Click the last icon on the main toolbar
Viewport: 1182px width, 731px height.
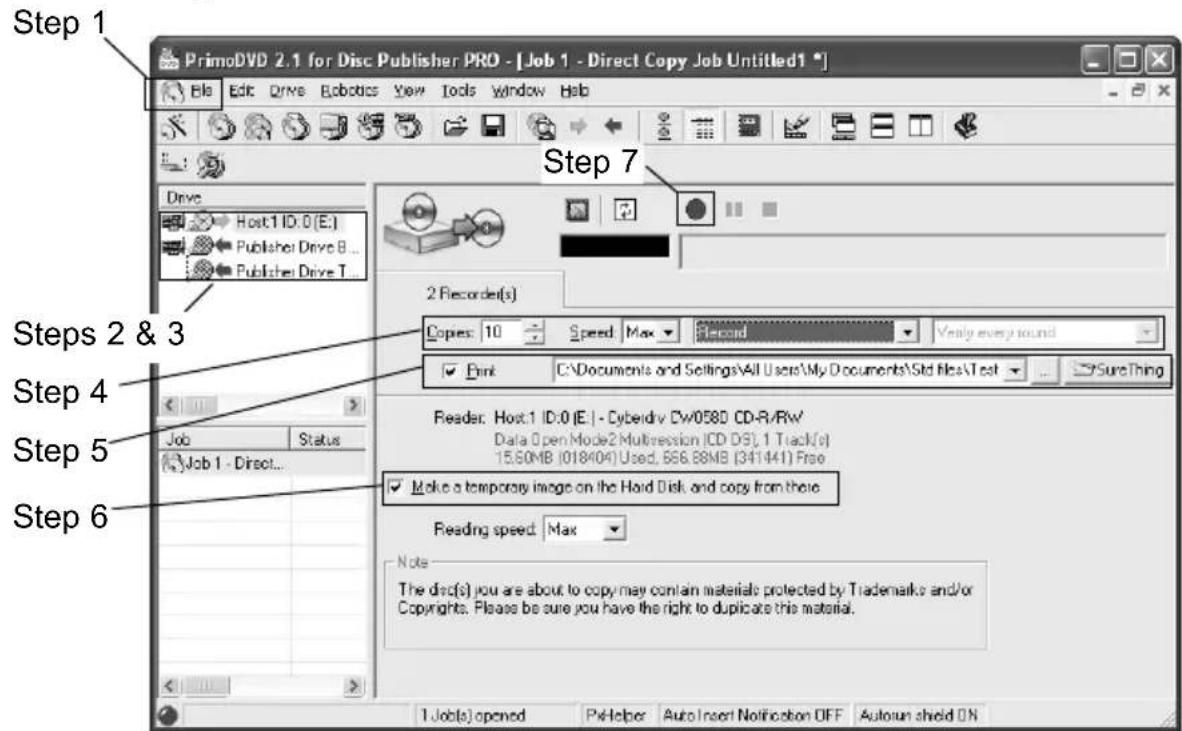click(x=966, y=127)
